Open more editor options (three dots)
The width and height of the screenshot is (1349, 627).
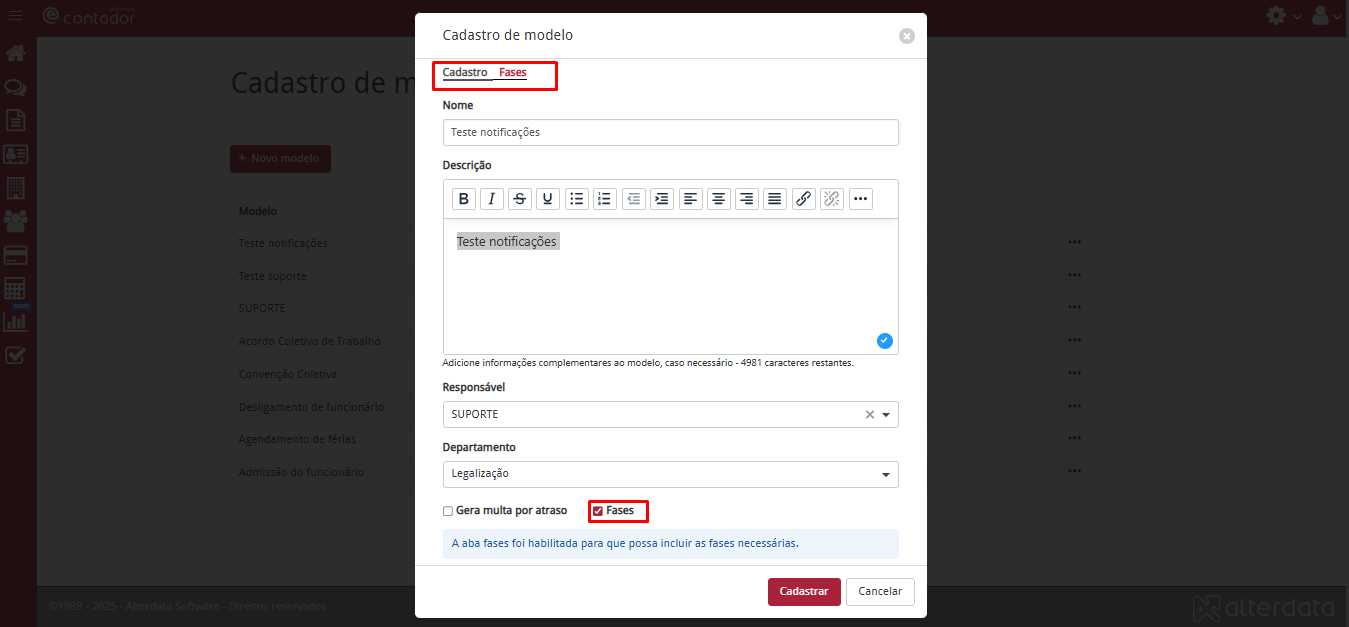tap(860, 199)
